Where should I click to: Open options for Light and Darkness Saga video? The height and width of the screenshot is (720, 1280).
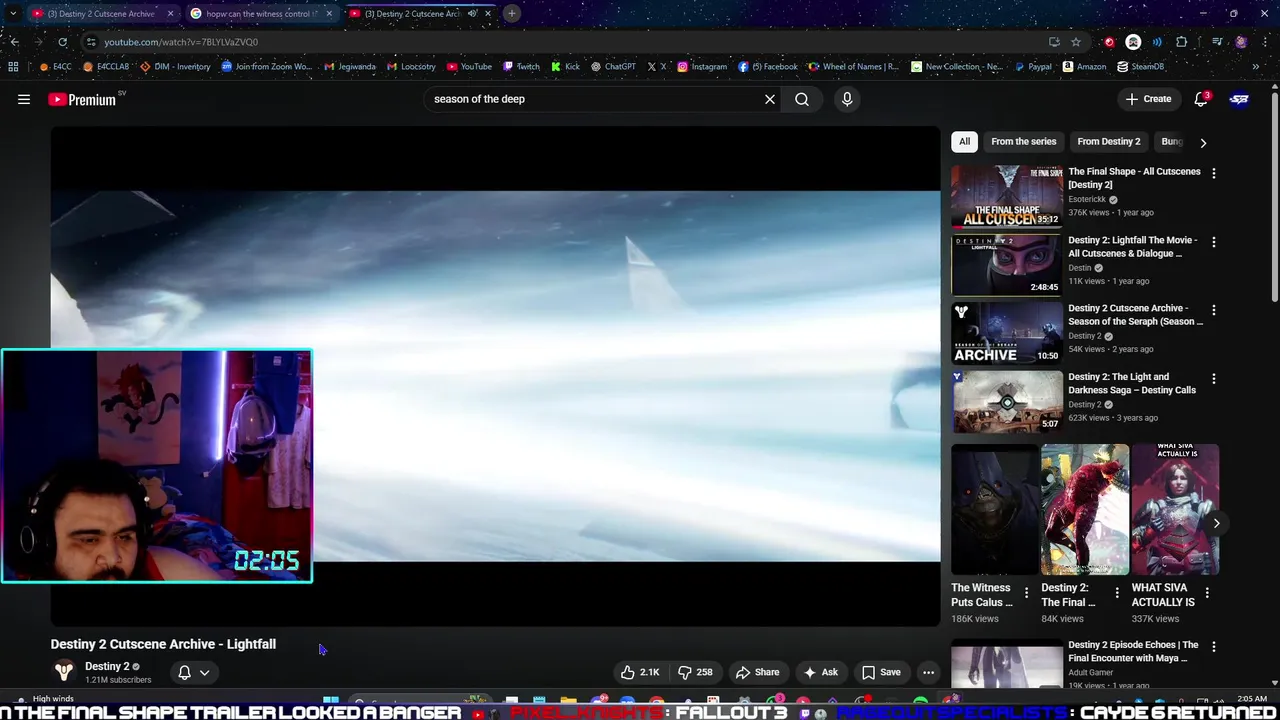click(1214, 379)
